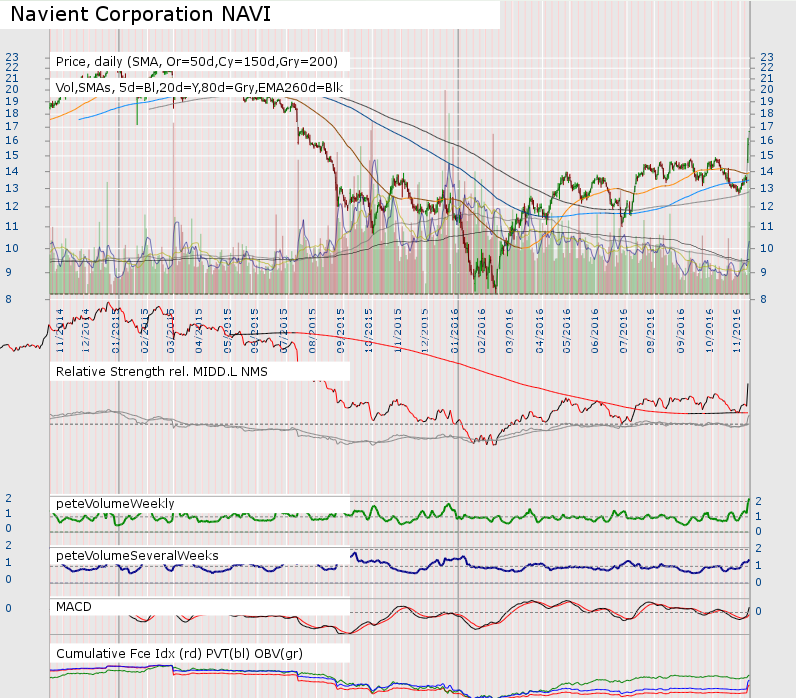Select the Price, daily SMA legend label
Image resolution: width=796 pixels, height=698 pixels.
[202, 61]
